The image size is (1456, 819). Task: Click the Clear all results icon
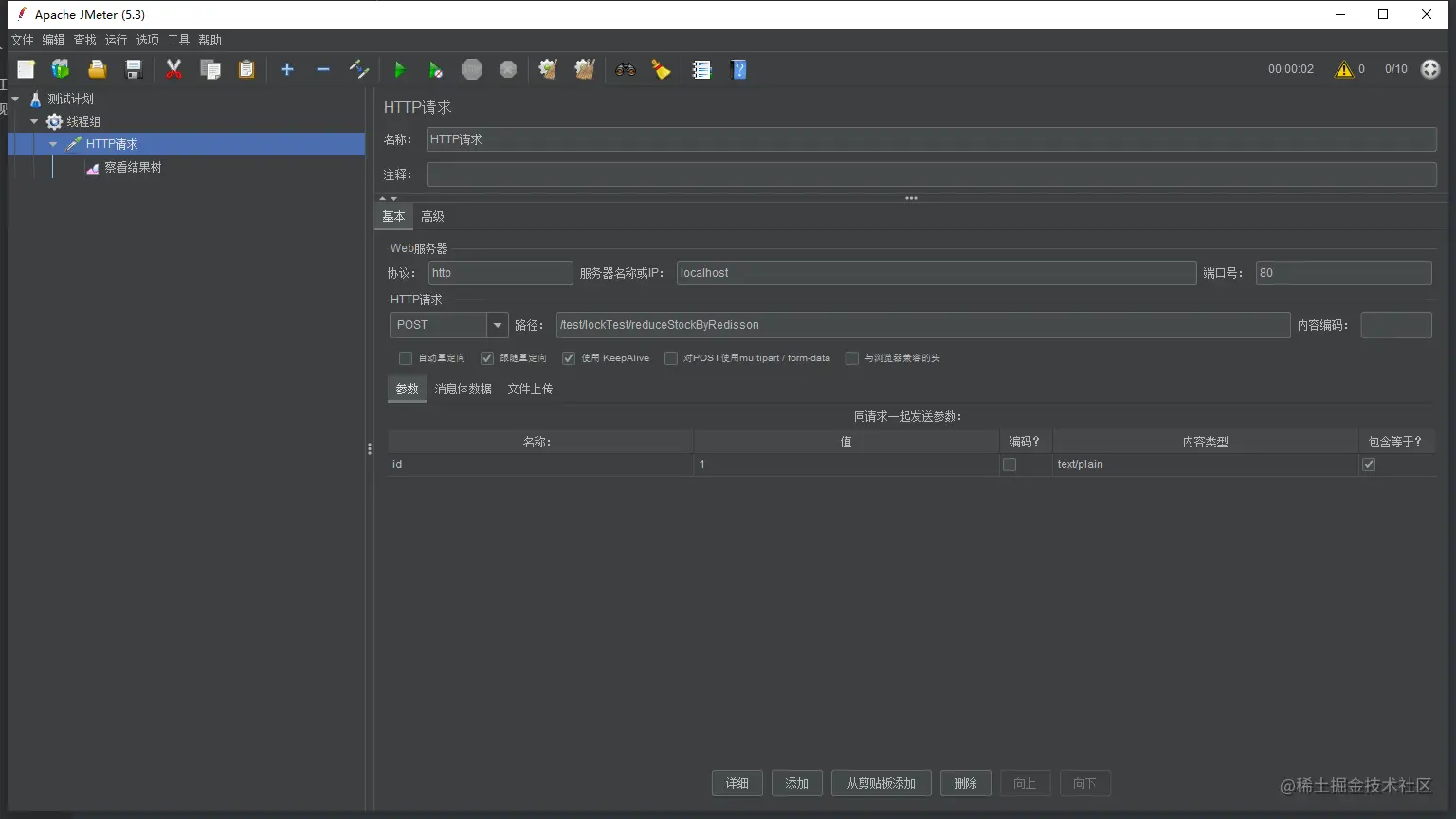click(x=585, y=69)
